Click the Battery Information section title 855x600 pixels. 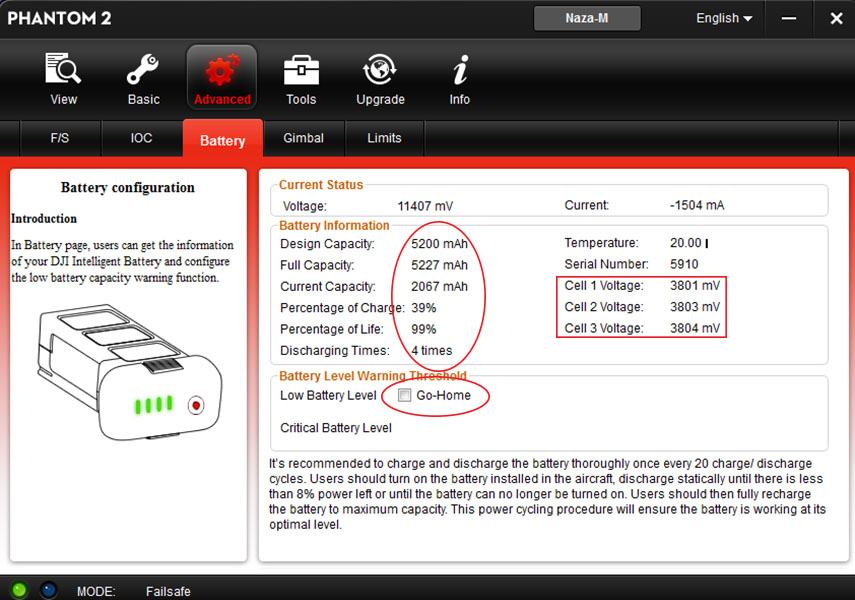[x=334, y=225]
